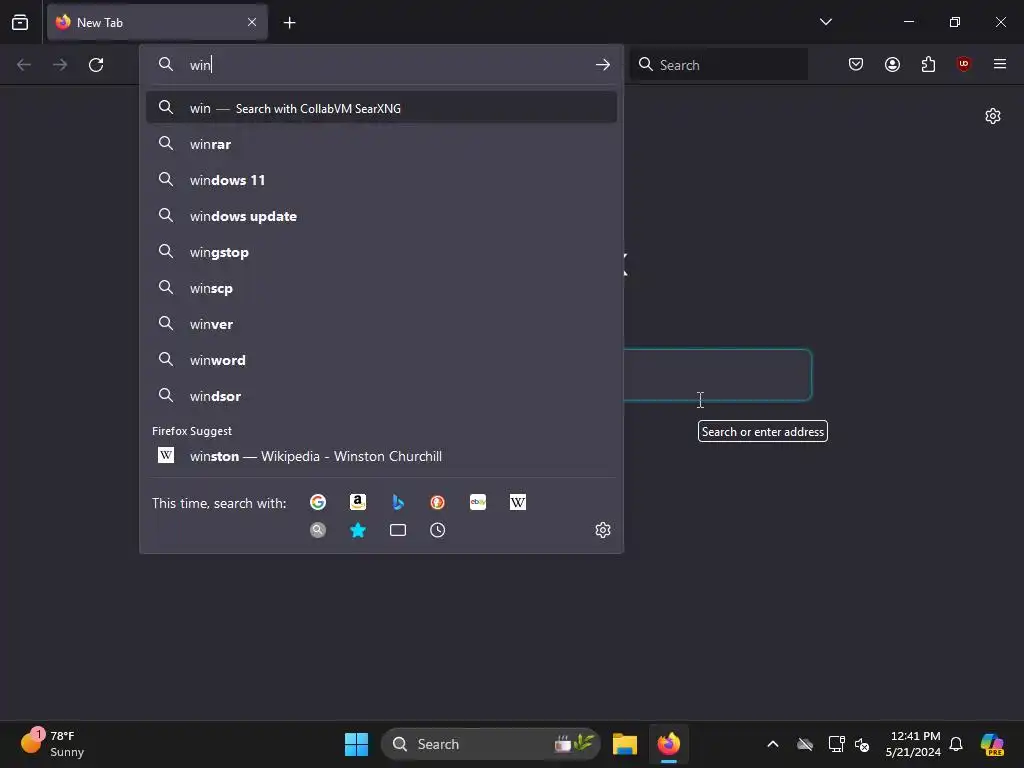Open the Firefox application hamburger menu
The image size is (1024, 768).
[1000, 64]
